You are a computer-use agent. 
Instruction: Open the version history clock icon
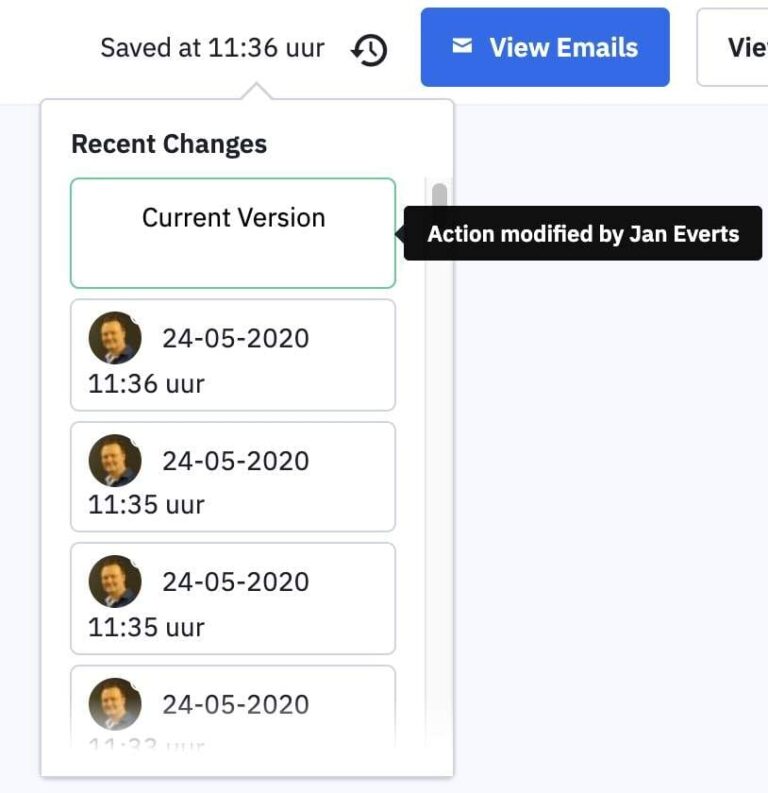point(370,49)
